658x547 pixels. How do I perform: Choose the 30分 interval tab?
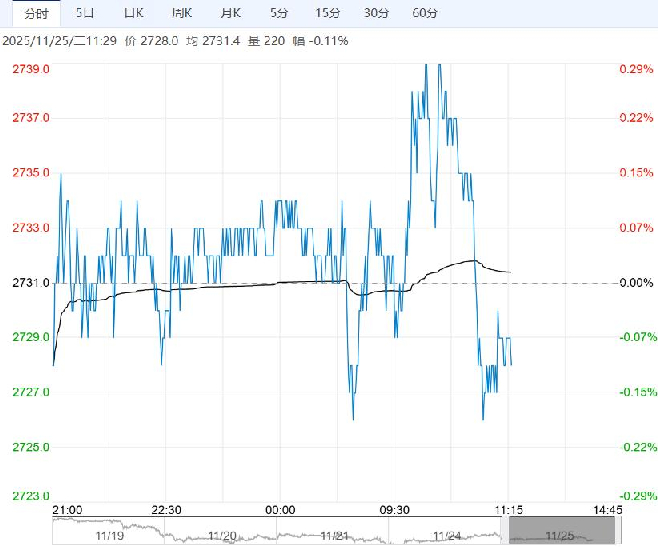376,13
